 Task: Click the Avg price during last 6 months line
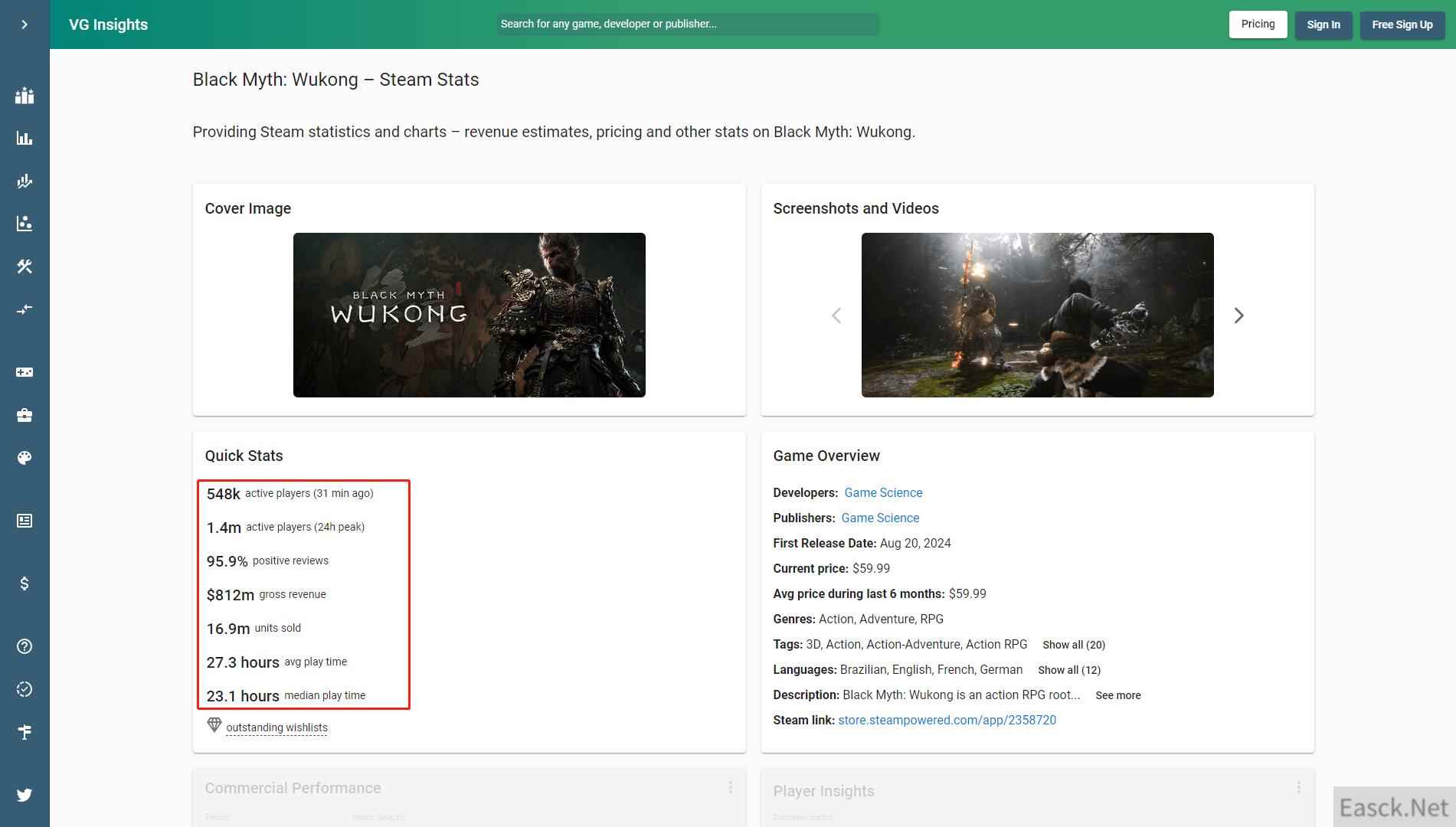coord(879,593)
